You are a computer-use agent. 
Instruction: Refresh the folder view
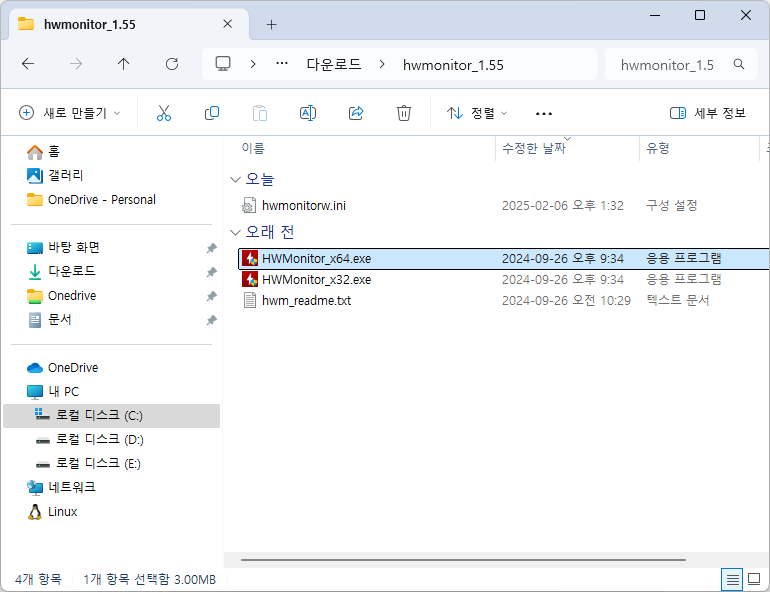172,64
